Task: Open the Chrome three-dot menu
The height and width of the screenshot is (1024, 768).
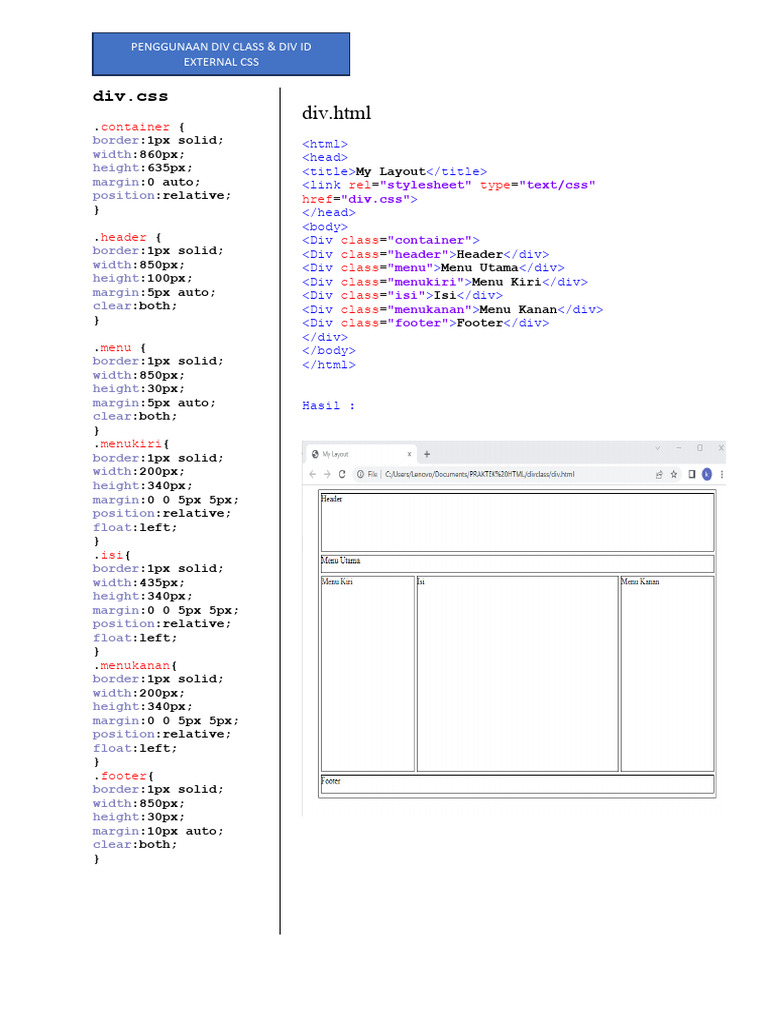Action: (x=721, y=474)
